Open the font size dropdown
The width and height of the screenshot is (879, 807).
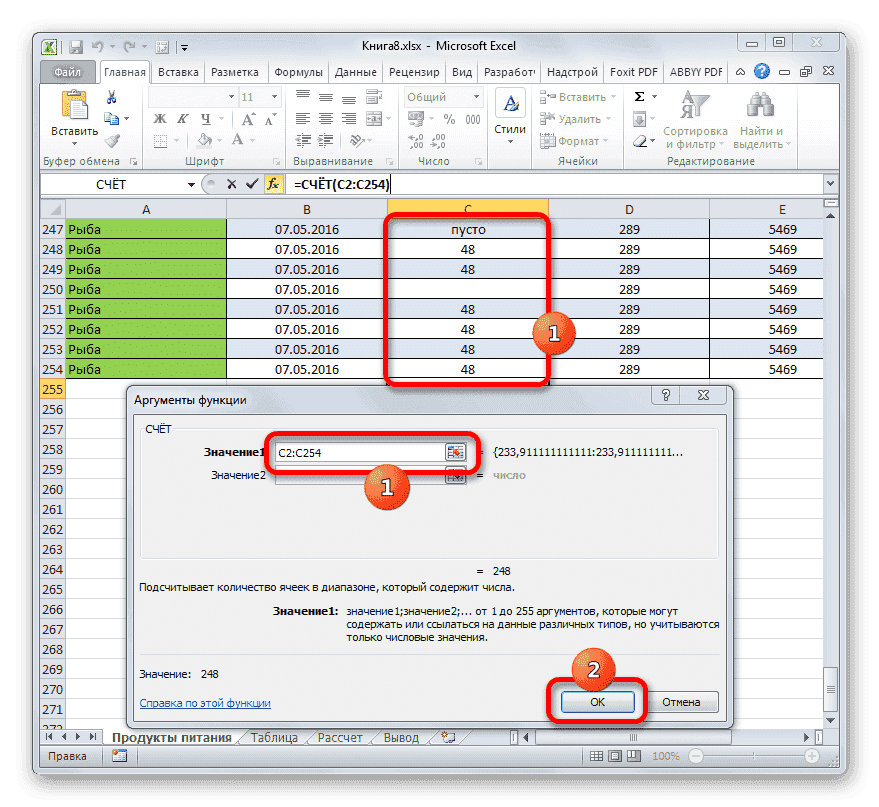(x=272, y=96)
